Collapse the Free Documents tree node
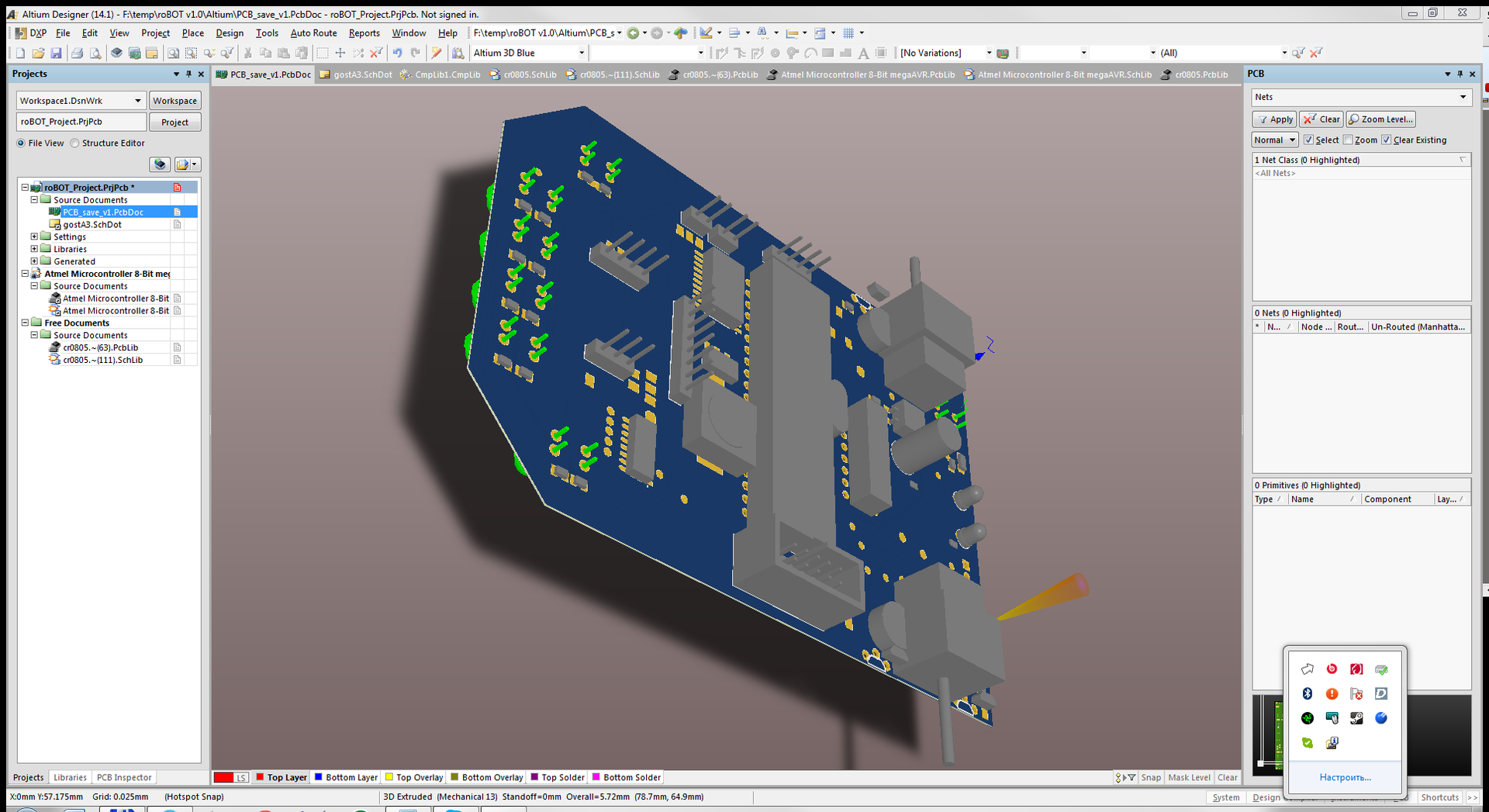The height and width of the screenshot is (812, 1489). 25,323
